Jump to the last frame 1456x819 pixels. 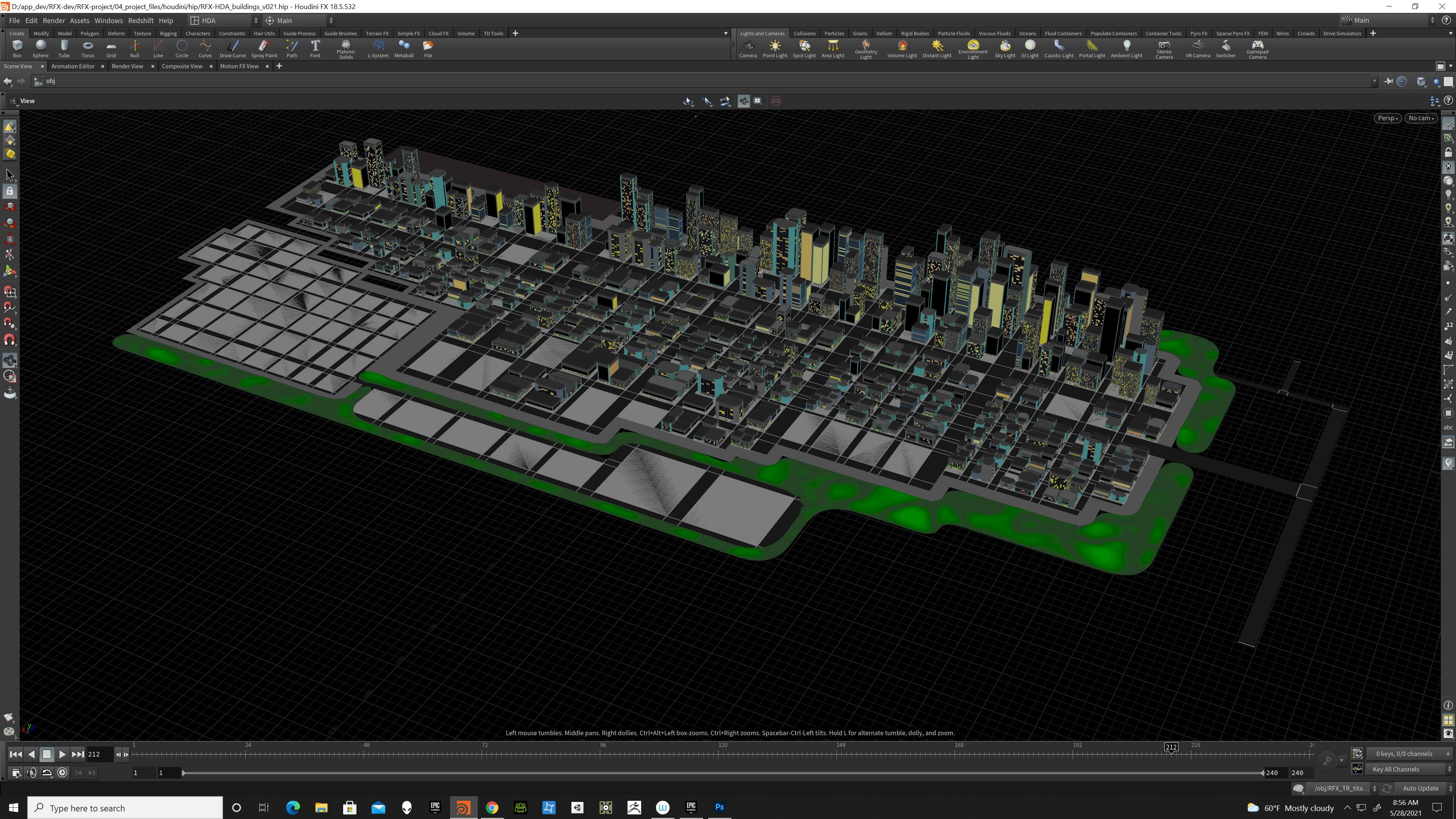pyautogui.click(x=78, y=754)
